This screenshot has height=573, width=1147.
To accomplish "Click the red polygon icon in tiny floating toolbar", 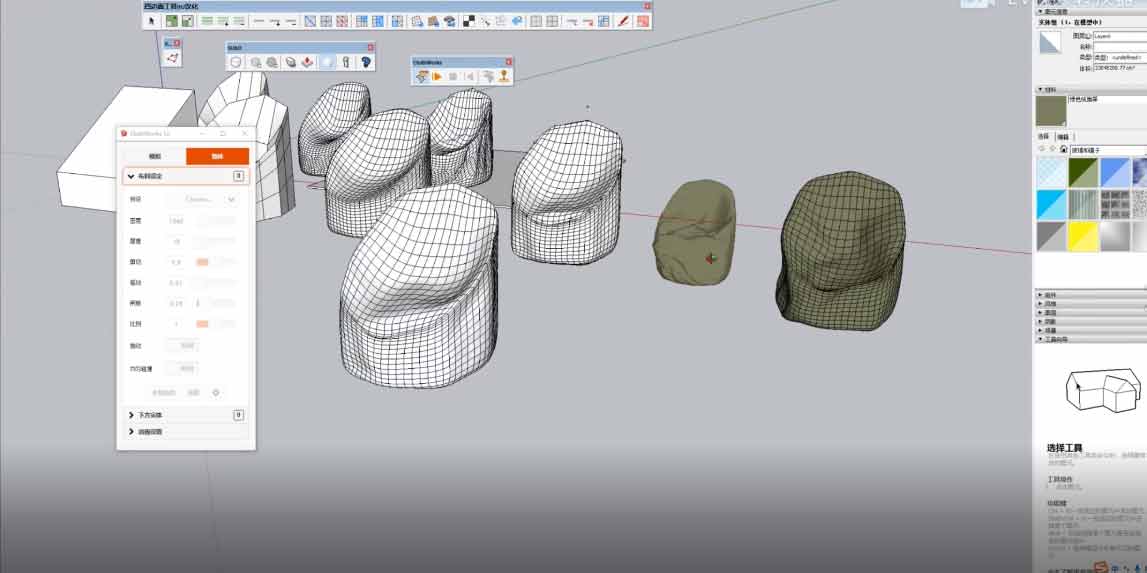I will tap(172, 59).
